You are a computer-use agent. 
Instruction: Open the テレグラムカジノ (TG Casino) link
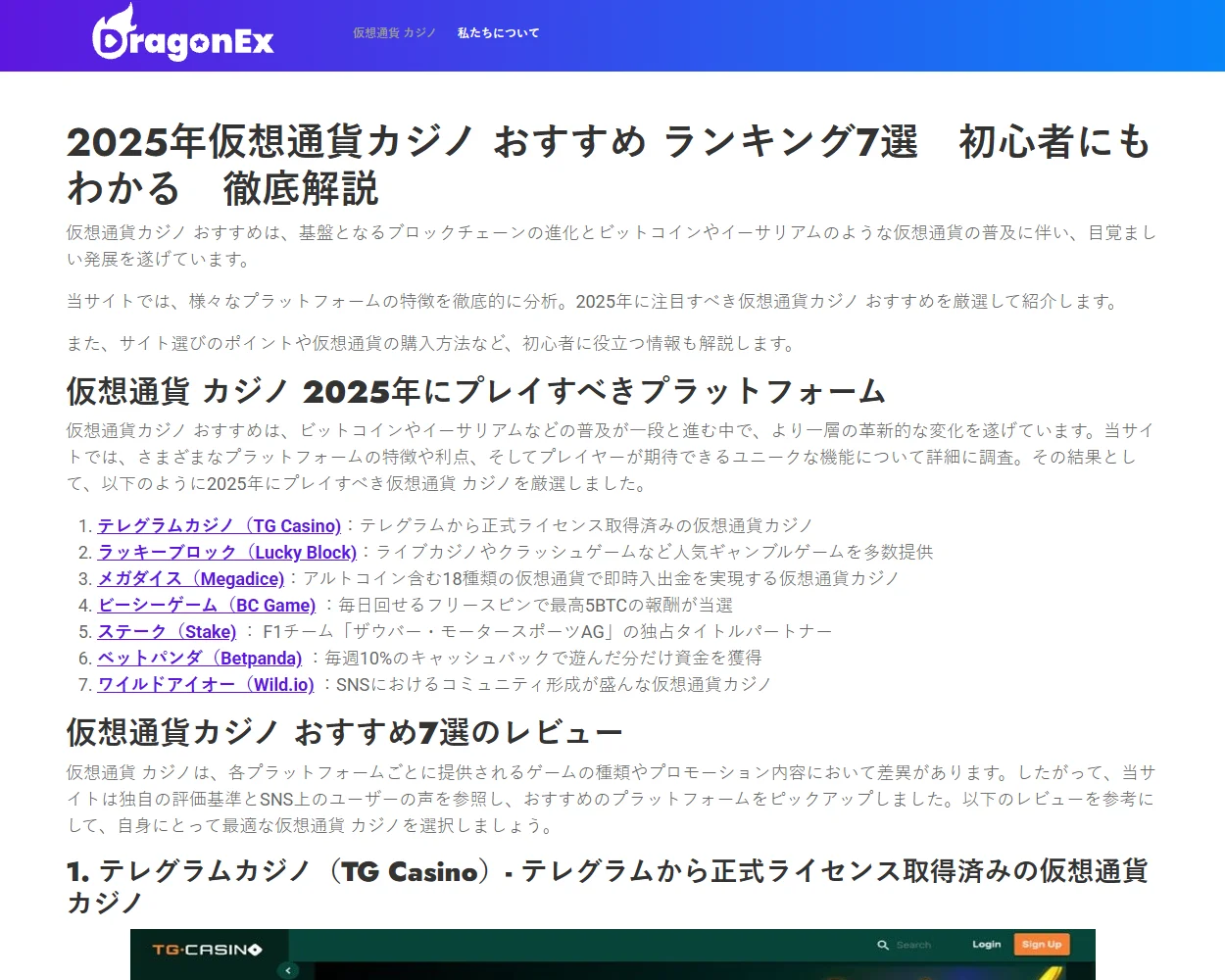pyautogui.click(x=220, y=526)
